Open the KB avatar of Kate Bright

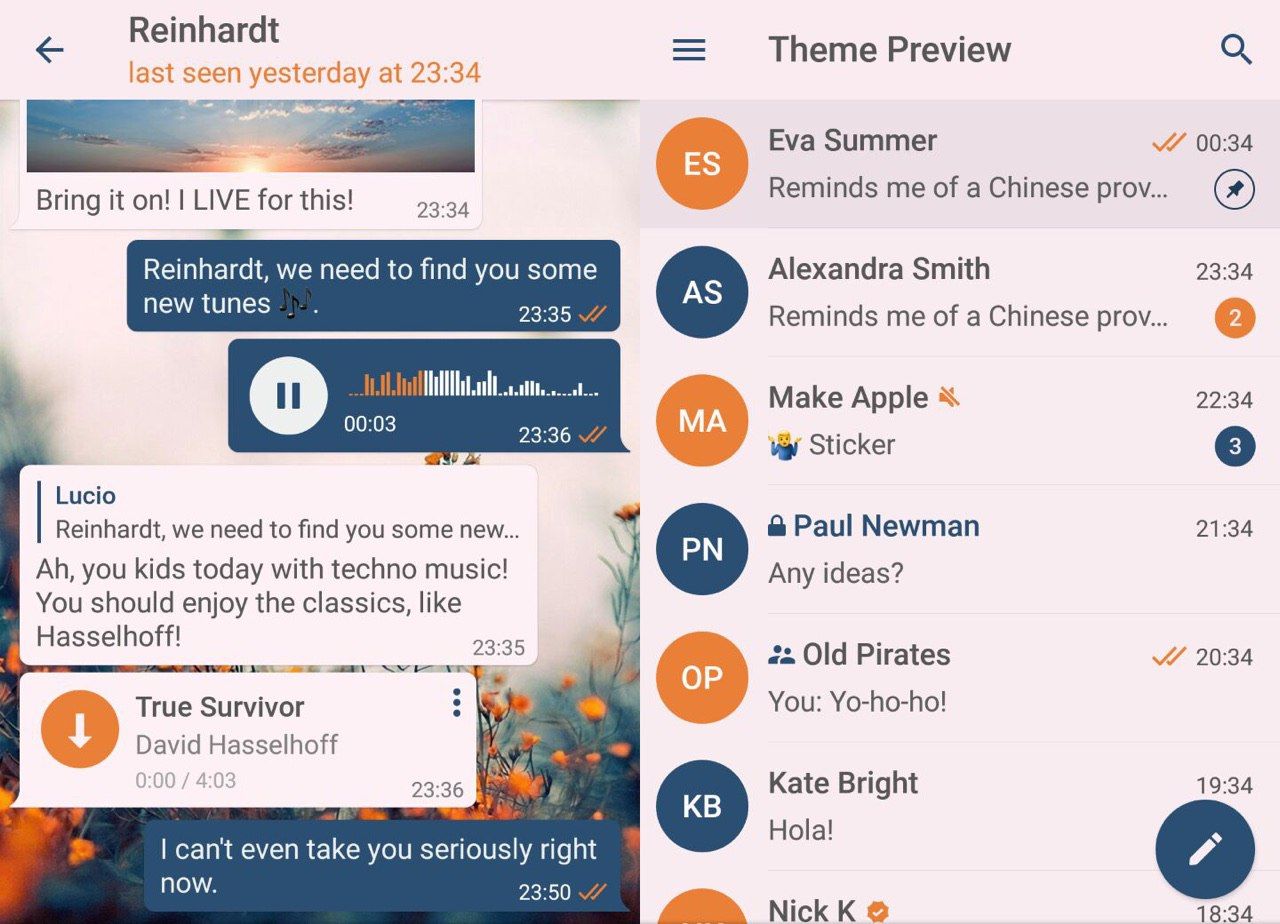pyautogui.click(x=702, y=806)
